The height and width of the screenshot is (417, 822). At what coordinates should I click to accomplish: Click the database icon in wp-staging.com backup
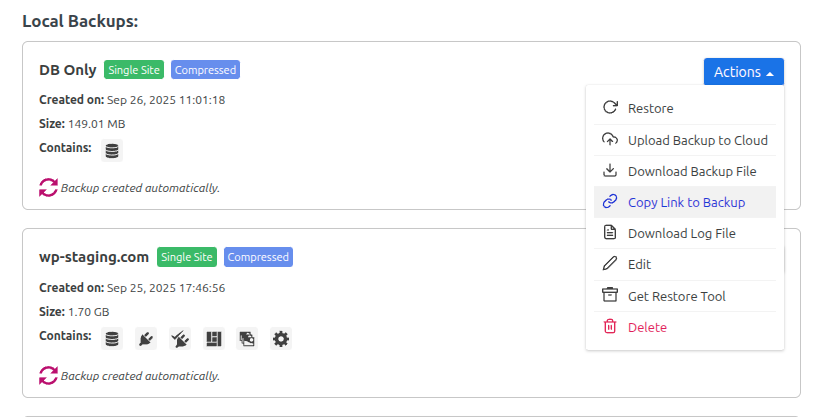(x=112, y=339)
